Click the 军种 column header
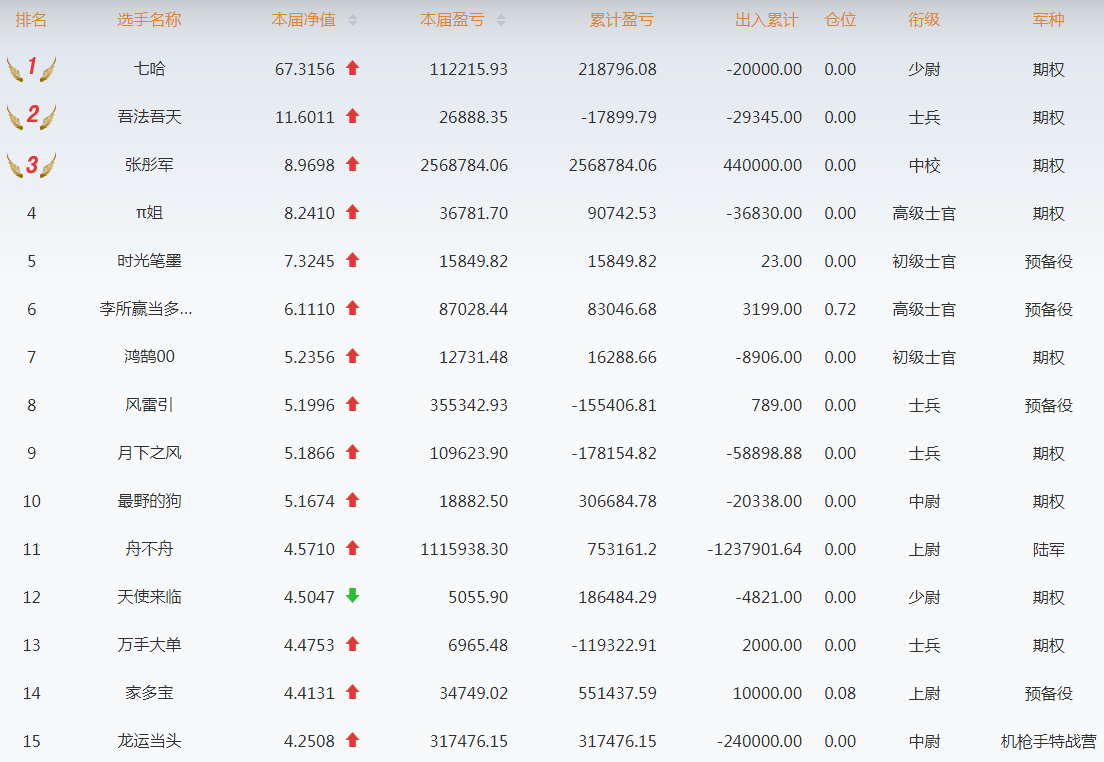This screenshot has height=762, width=1104. click(1048, 20)
